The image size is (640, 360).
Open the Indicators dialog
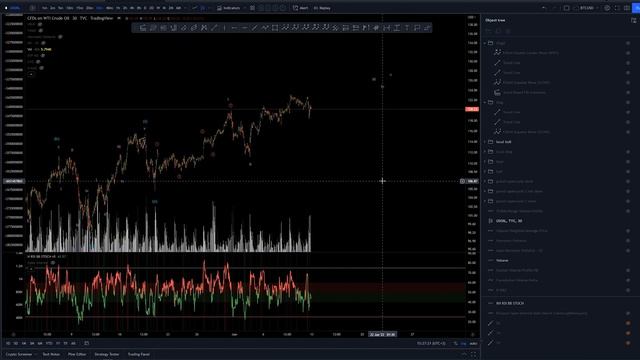(x=229, y=8)
